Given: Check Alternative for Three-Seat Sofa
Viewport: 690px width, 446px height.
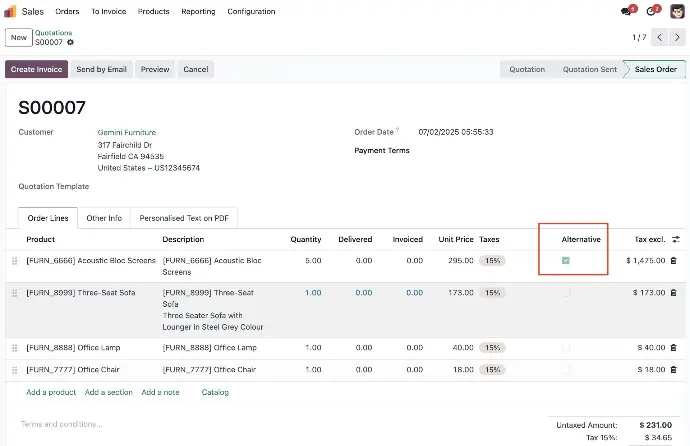Looking at the screenshot, I should point(566,293).
